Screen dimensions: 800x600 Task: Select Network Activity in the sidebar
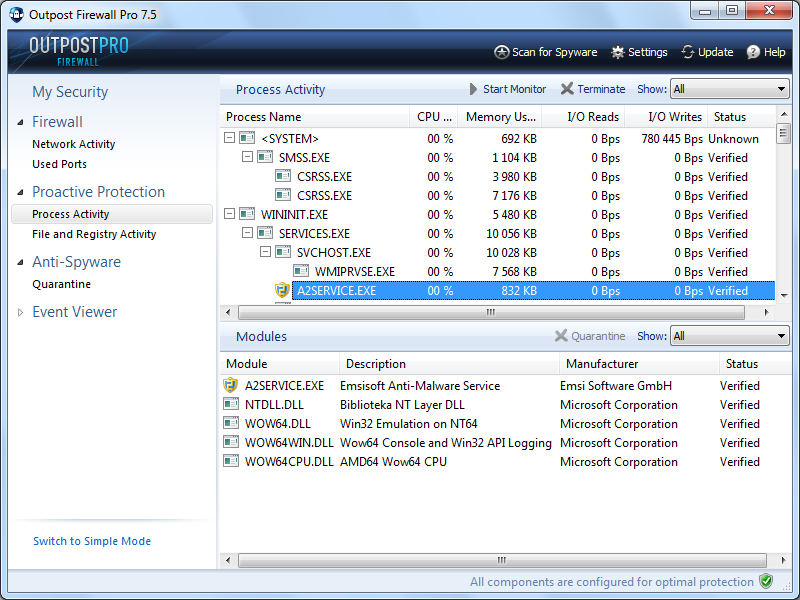point(73,144)
